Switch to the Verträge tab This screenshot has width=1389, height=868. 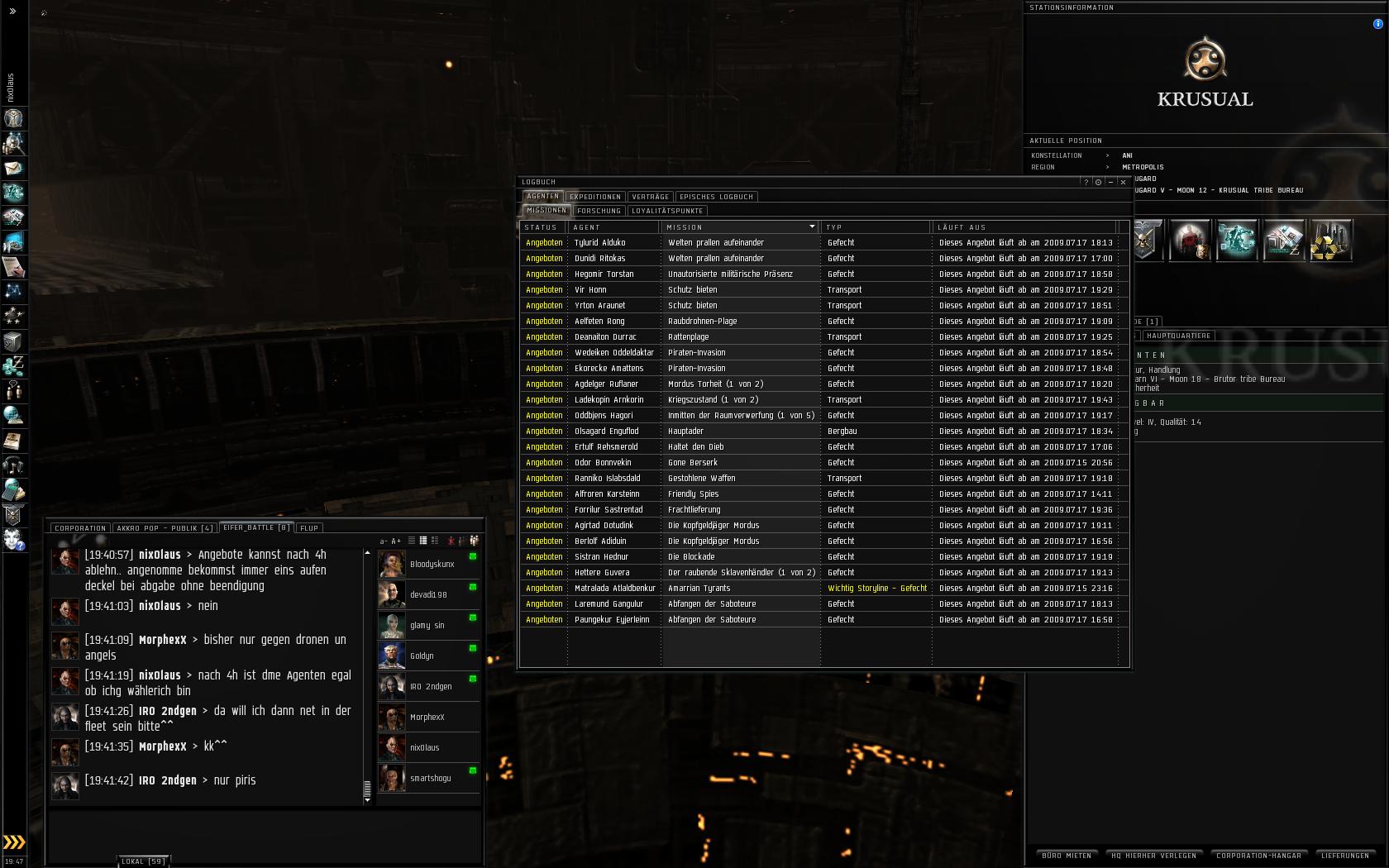click(x=651, y=197)
